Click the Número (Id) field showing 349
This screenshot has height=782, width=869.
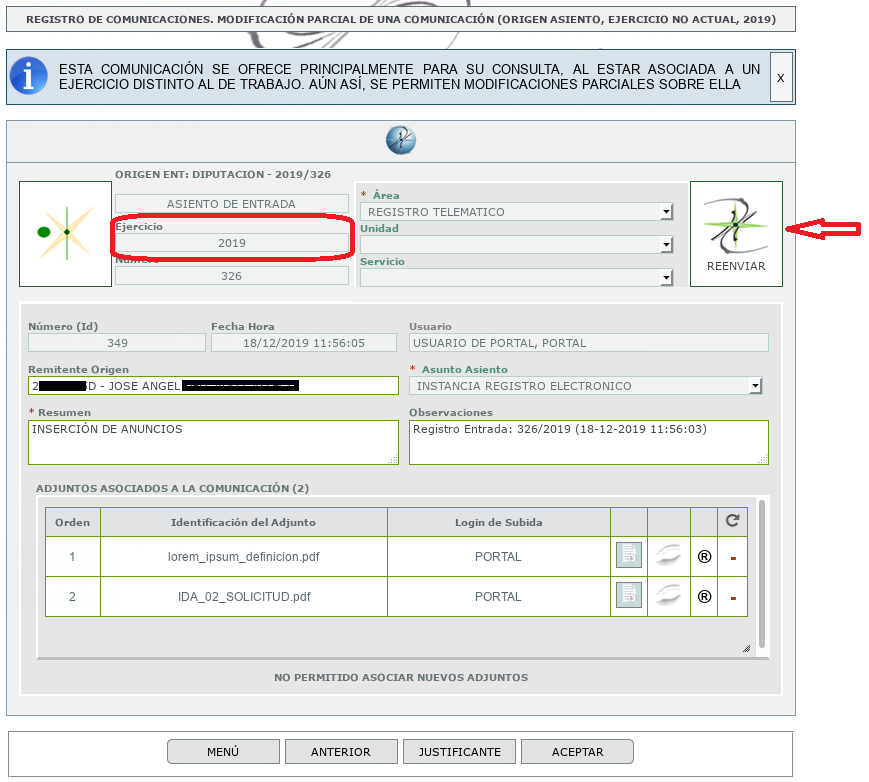pyautogui.click(x=117, y=343)
